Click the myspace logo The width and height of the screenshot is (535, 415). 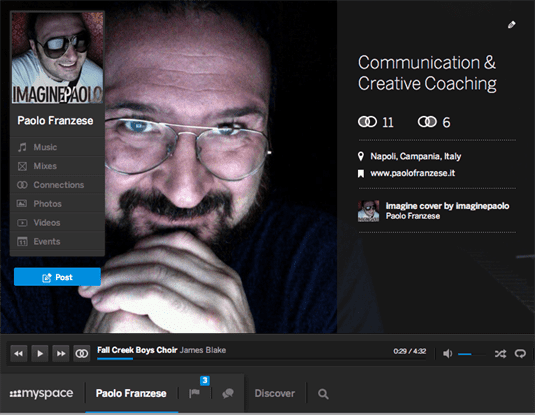(41, 393)
